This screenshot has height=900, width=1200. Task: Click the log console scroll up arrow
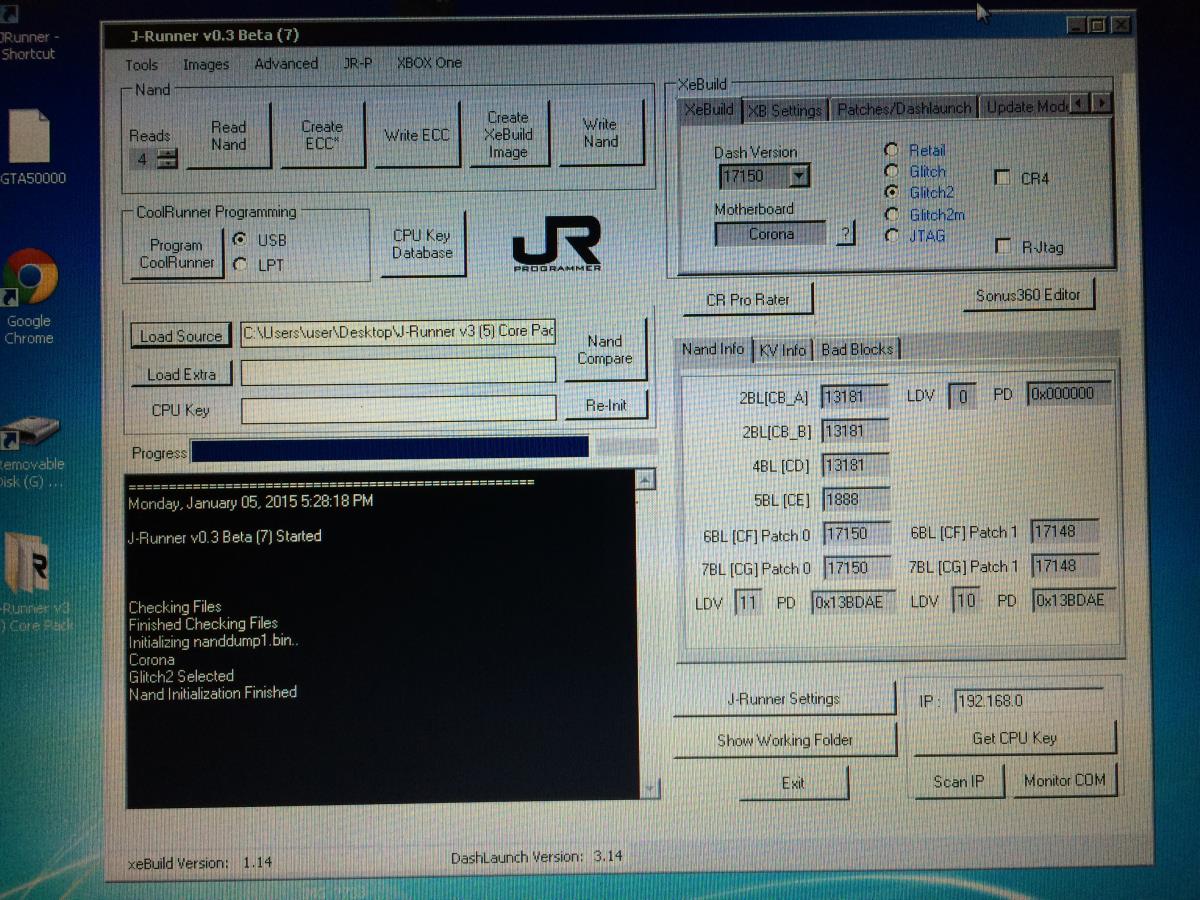coord(647,480)
